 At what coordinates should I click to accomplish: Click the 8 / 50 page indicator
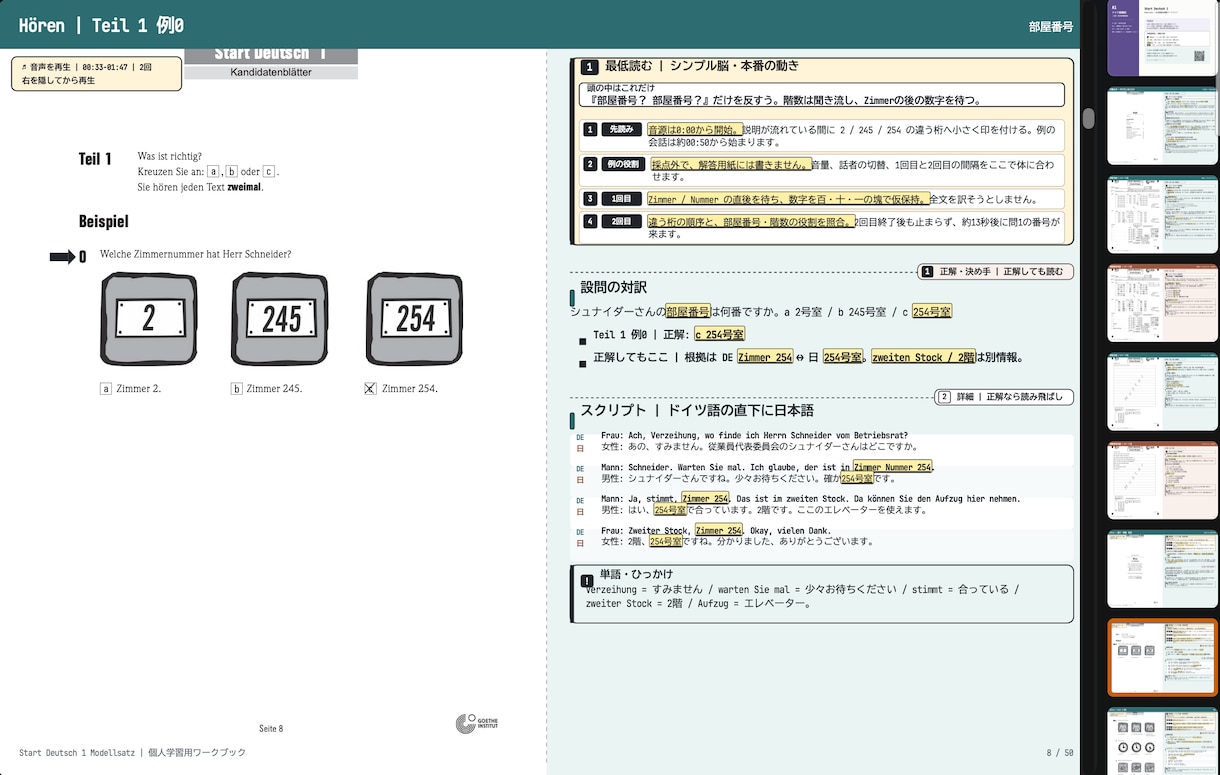[x=1059, y=752]
